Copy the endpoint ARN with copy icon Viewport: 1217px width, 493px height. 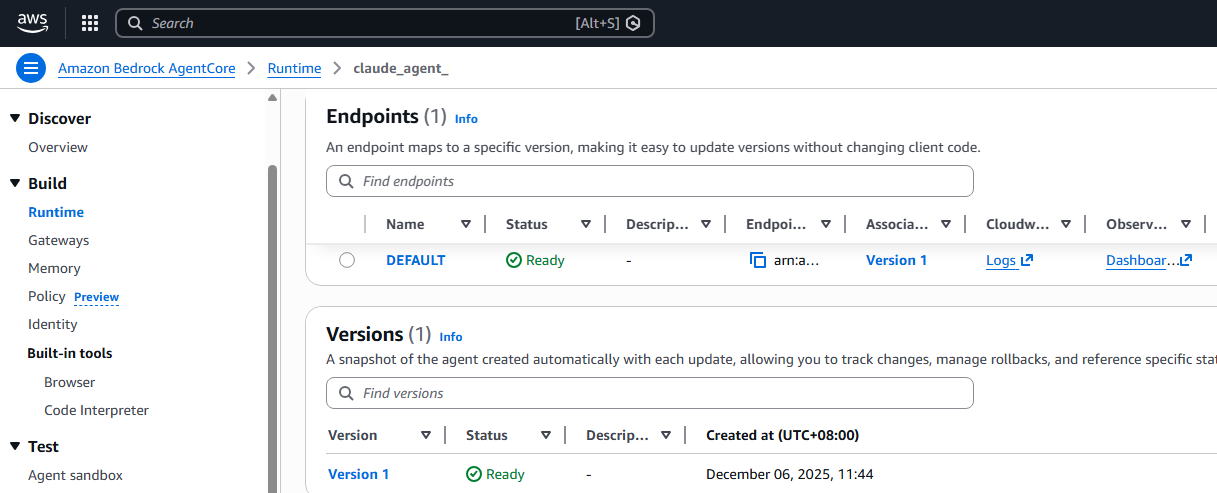tap(758, 260)
